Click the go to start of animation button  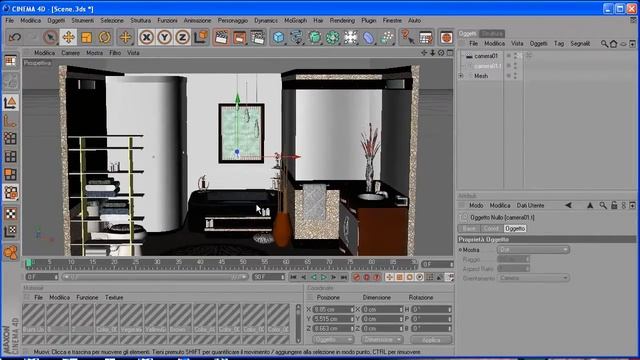pyautogui.click(x=293, y=277)
